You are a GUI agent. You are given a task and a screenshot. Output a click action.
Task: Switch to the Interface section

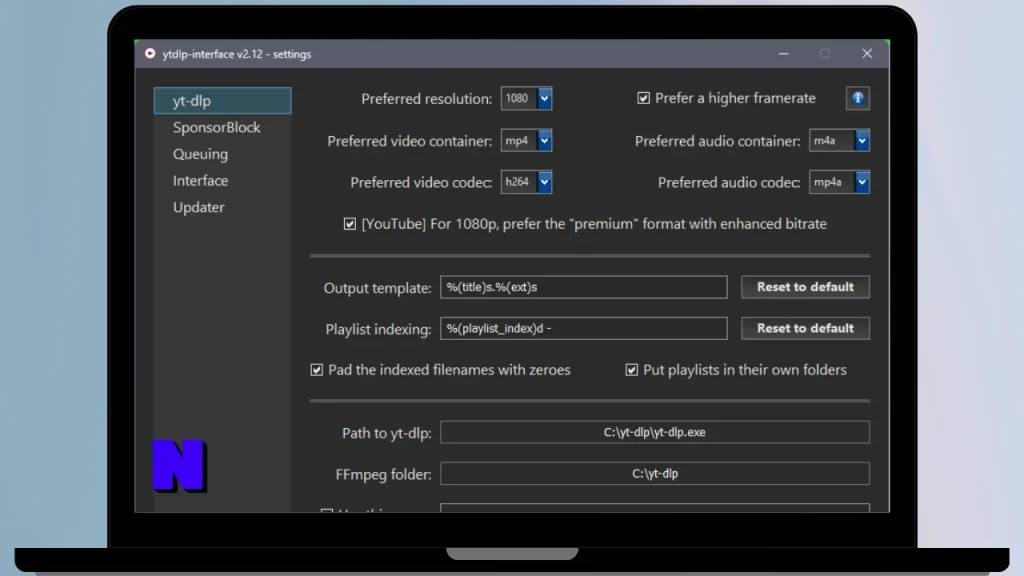pos(200,181)
